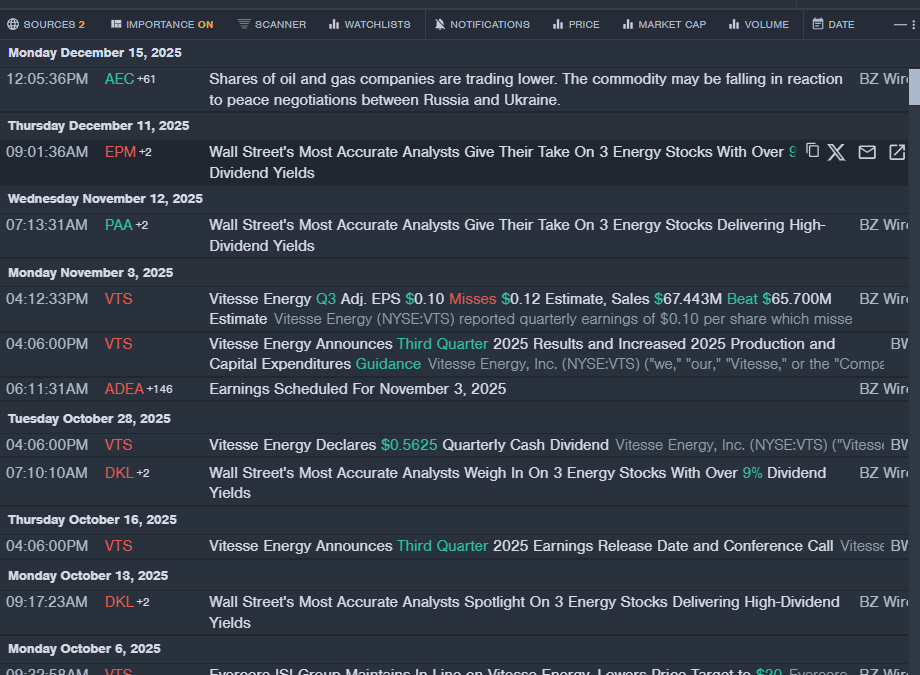Click the PAA ticker on November 12
Screen dimensions: 920x675
[x=118, y=225]
